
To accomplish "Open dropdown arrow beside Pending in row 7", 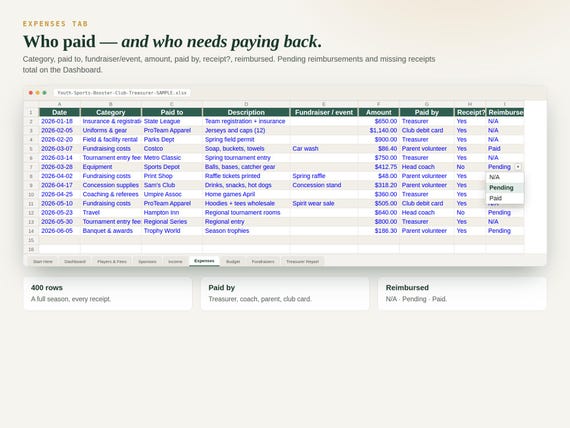I will pyautogui.click(x=518, y=167).
